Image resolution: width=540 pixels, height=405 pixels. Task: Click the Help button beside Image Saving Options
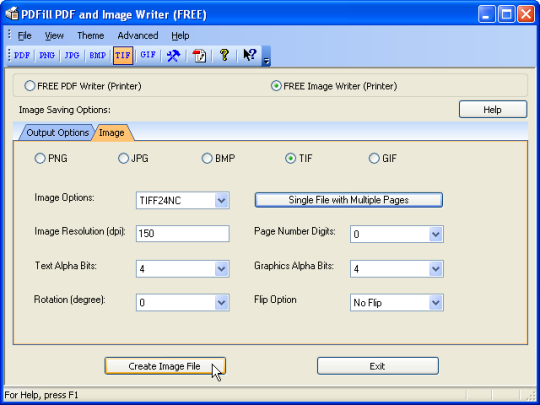click(493, 110)
